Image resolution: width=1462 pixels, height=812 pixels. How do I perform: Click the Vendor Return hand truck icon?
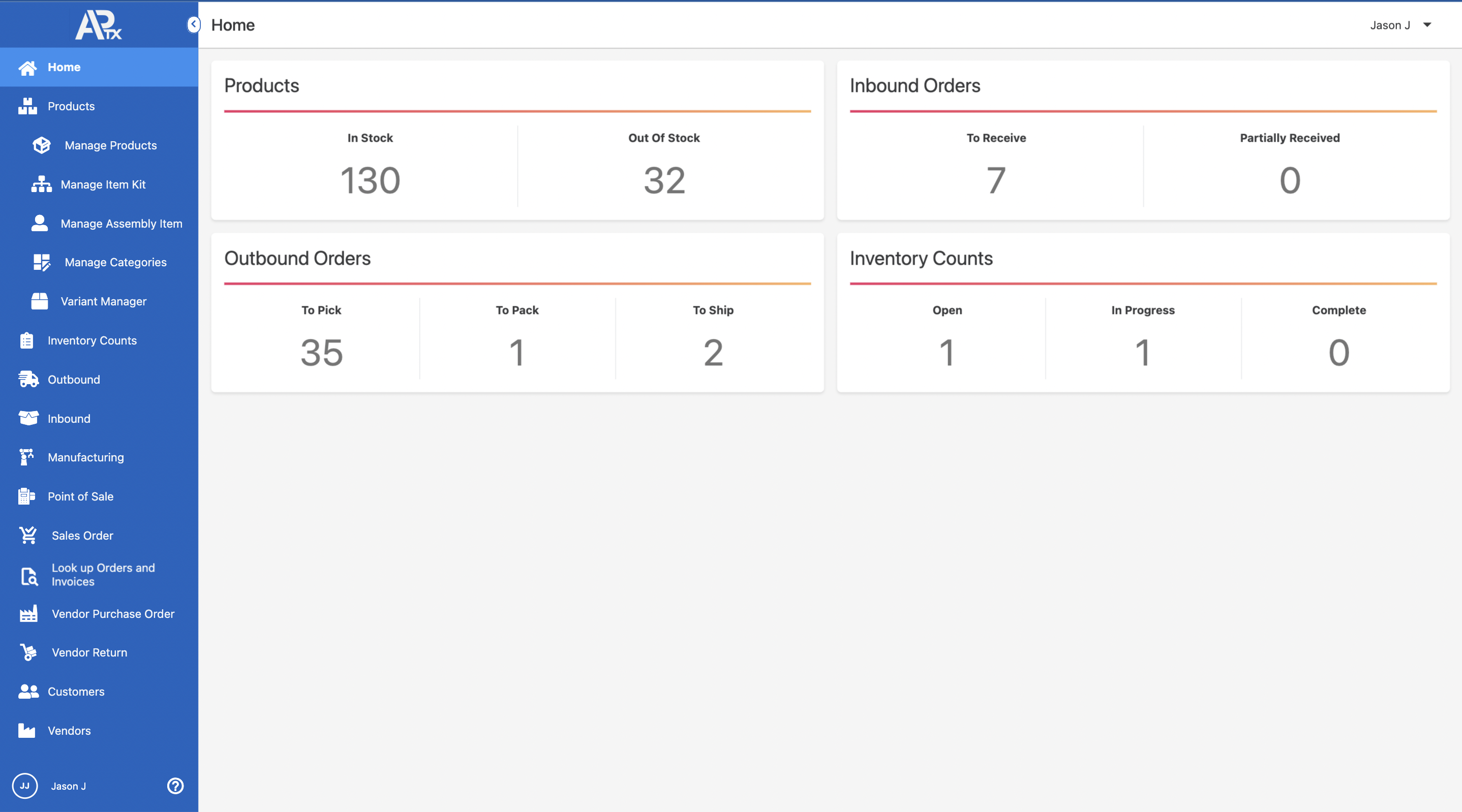click(x=28, y=652)
